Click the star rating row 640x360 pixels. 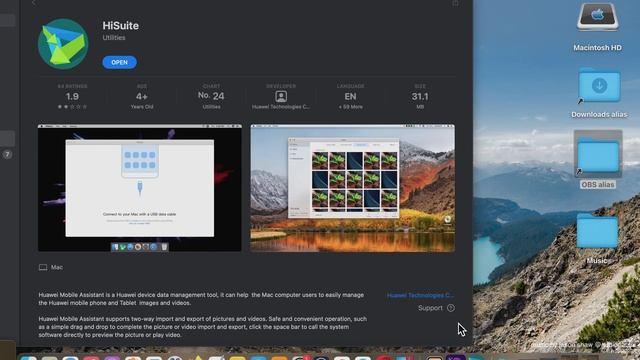pos(72,107)
